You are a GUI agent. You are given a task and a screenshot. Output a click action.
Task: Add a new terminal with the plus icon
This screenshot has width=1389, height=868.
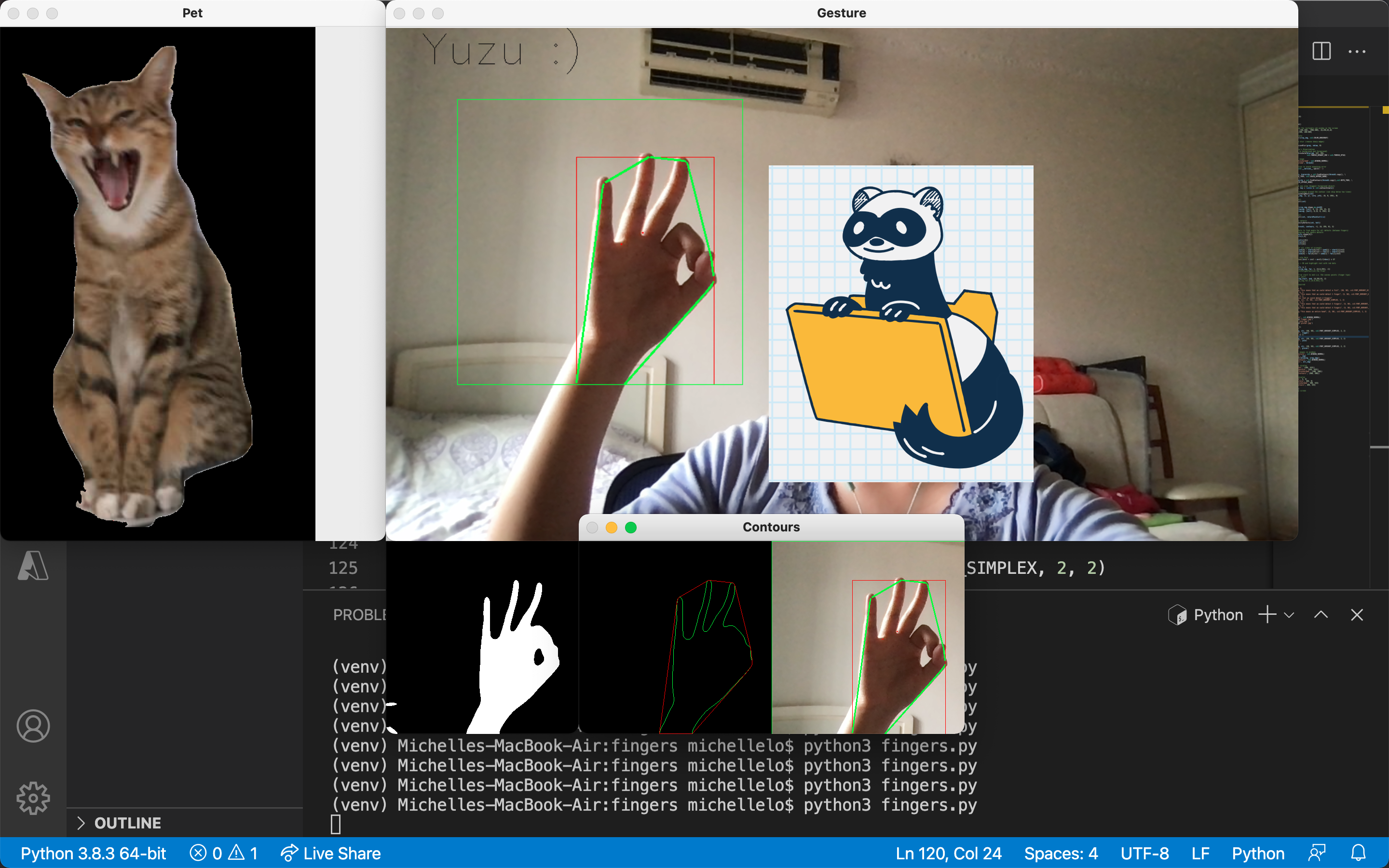coord(1267,615)
